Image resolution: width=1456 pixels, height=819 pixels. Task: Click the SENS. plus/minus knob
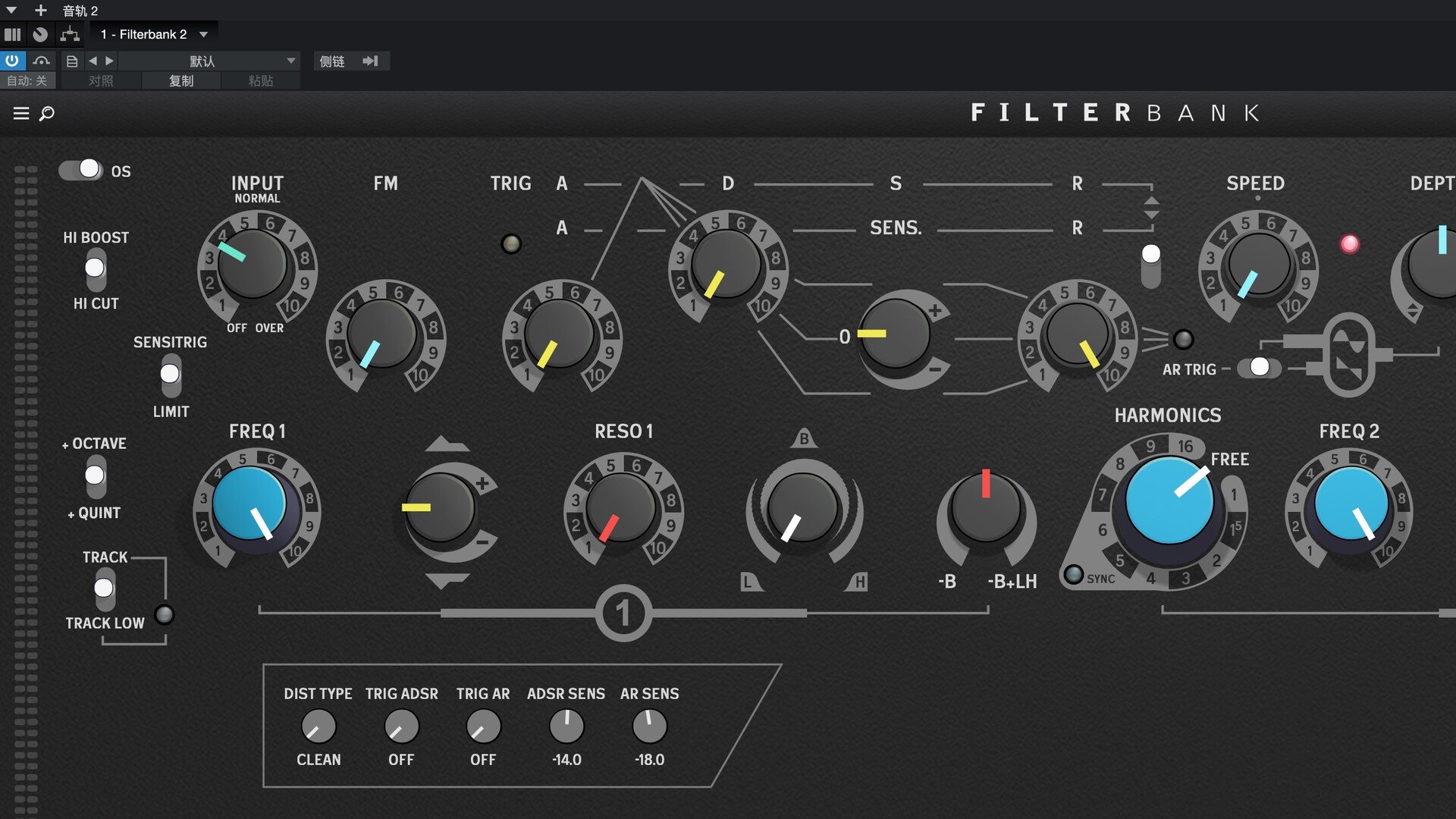coord(896,334)
